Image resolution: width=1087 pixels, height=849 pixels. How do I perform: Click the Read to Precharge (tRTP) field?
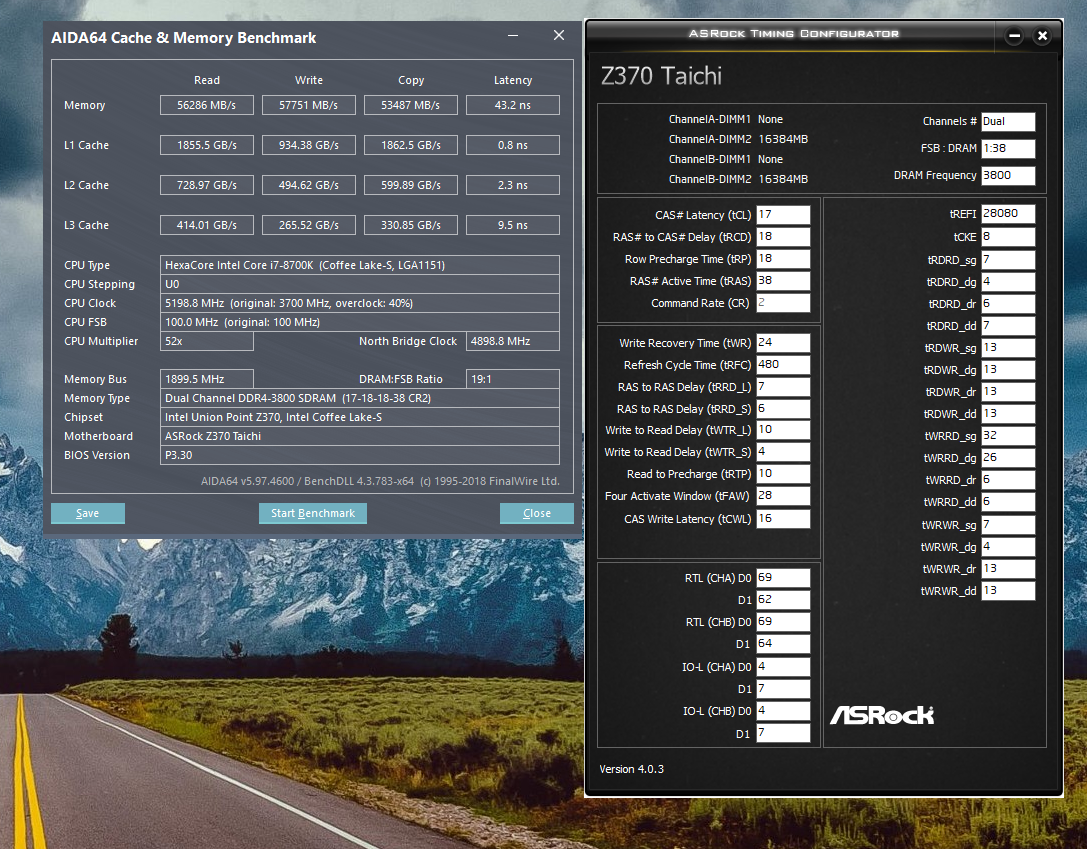(x=783, y=474)
